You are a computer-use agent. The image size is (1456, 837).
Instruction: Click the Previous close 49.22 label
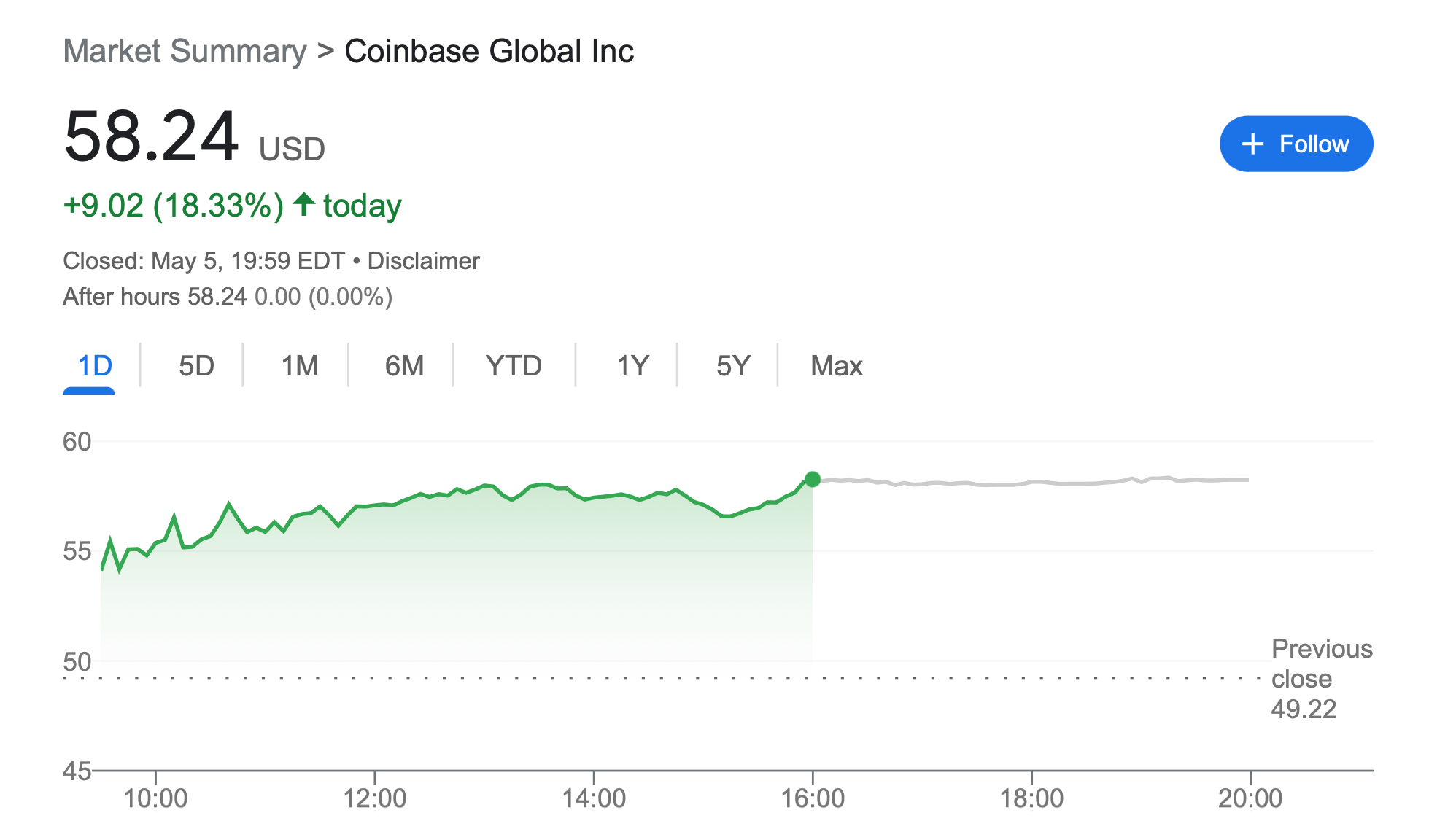pos(1320,678)
